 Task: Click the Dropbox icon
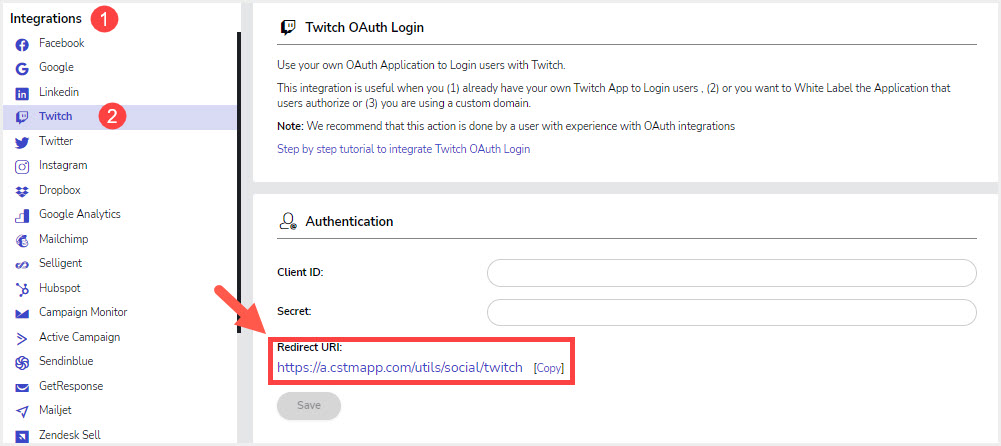click(22, 191)
